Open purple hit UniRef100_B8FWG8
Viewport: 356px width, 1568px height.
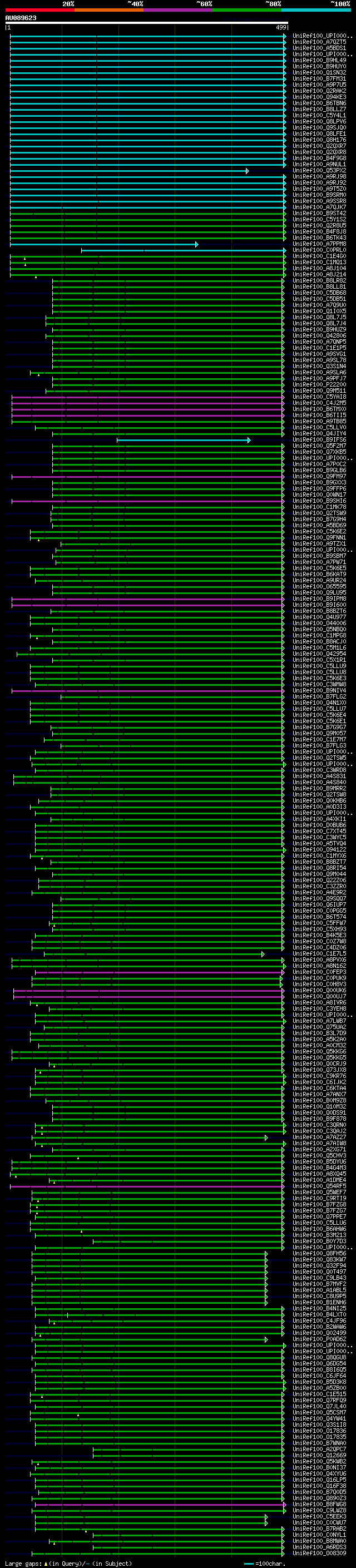pyautogui.click(x=319, y=1504)
